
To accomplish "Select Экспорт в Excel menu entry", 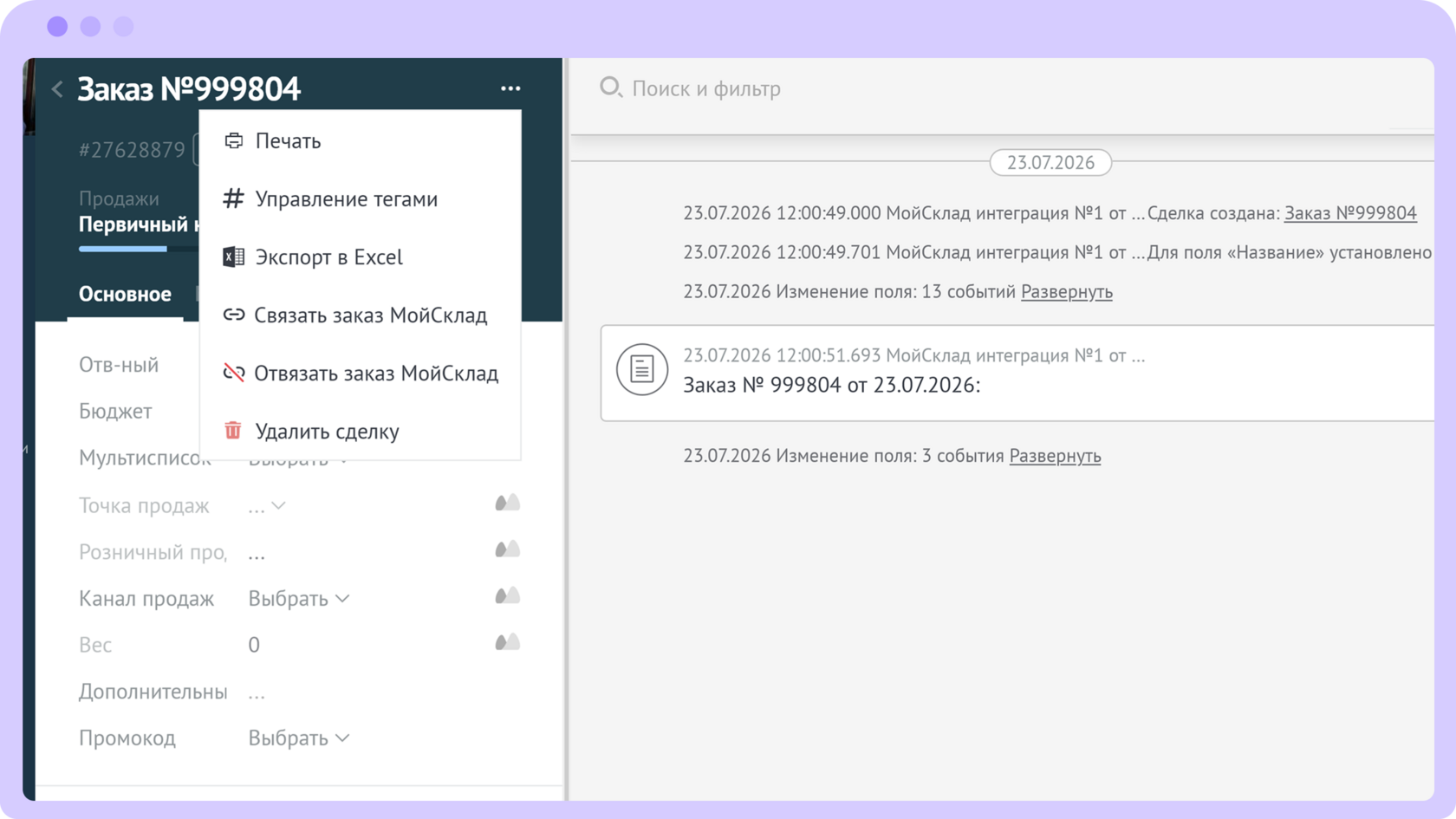I will click(x=360, y=257).
